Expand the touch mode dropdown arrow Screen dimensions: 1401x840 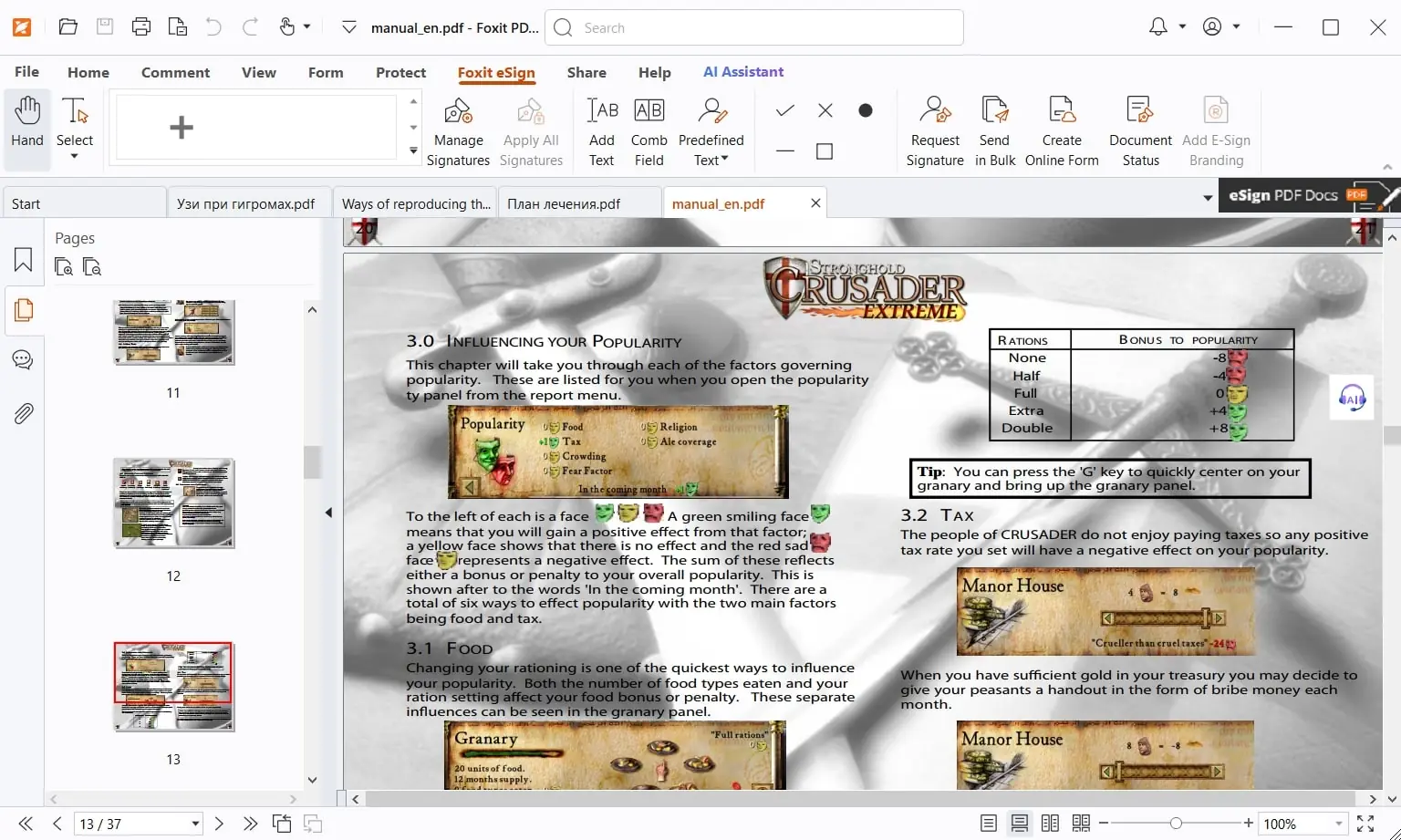[307, 27]
